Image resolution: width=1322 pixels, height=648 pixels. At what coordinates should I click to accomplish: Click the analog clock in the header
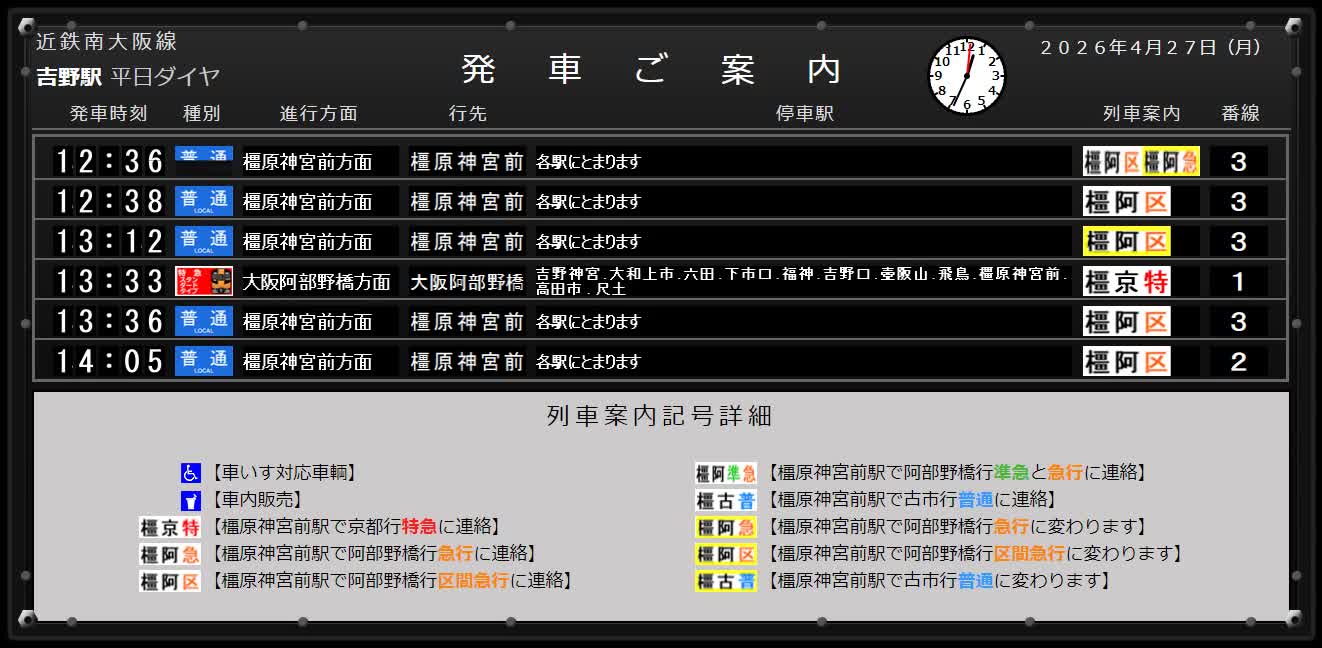tap(966, 76)
